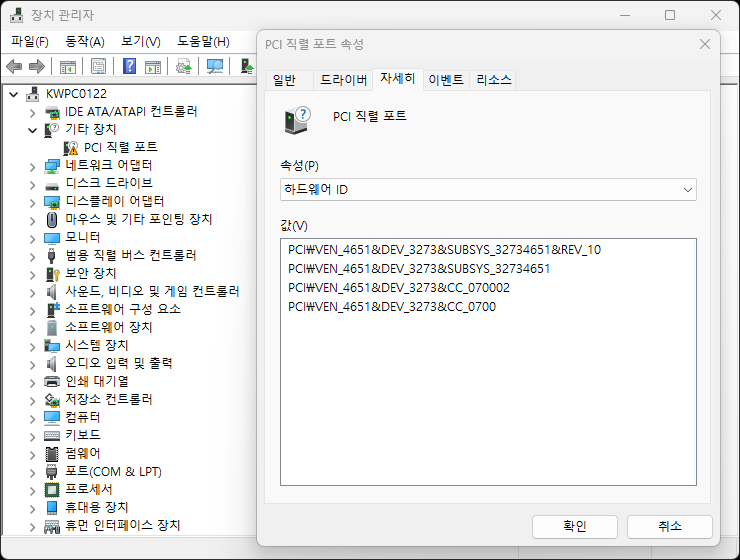Click the Properties sheet toolbar icon

(x=98, y=67)
